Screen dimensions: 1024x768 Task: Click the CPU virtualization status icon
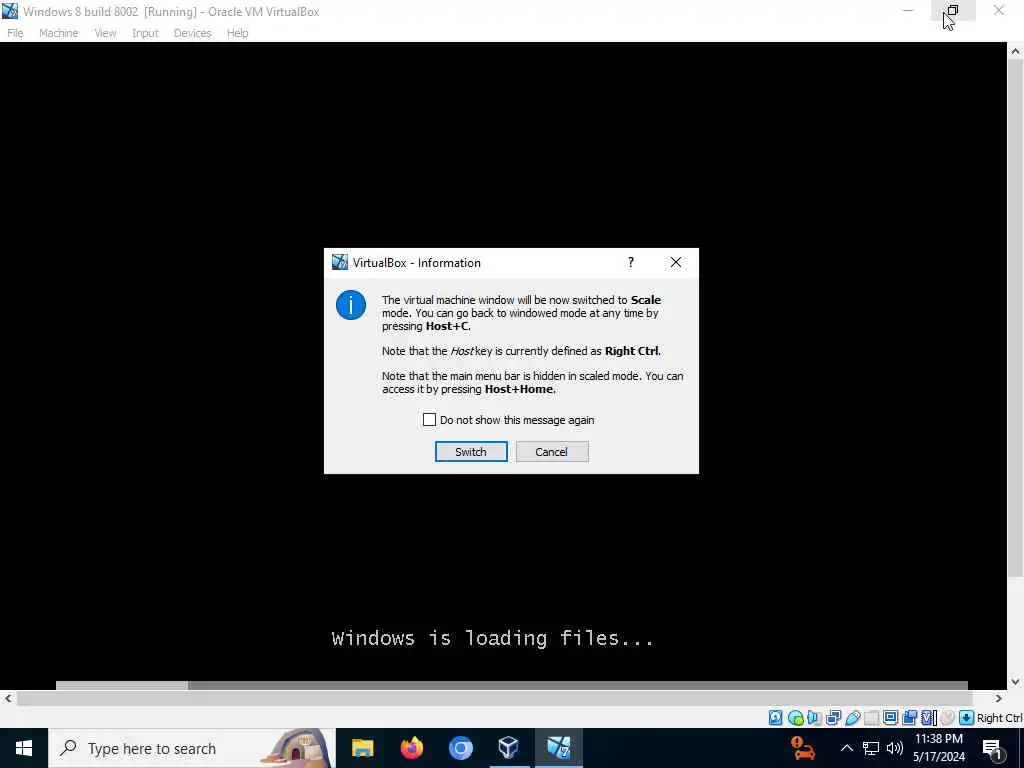pos(928,718)
